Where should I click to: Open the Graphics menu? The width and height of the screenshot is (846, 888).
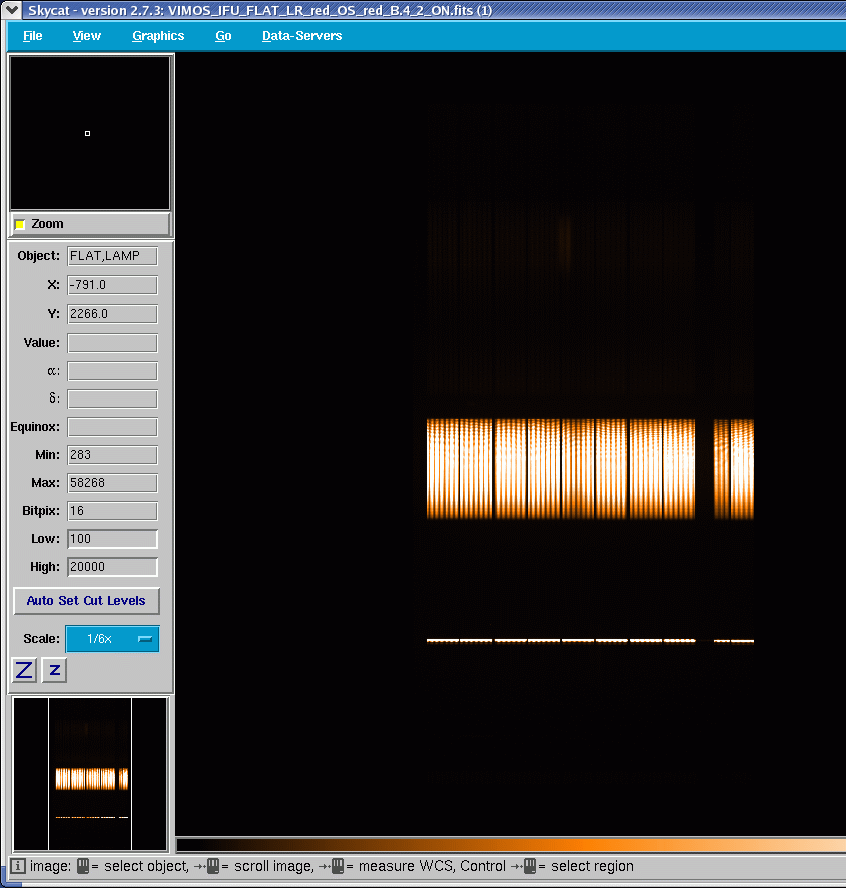[158, 36]
